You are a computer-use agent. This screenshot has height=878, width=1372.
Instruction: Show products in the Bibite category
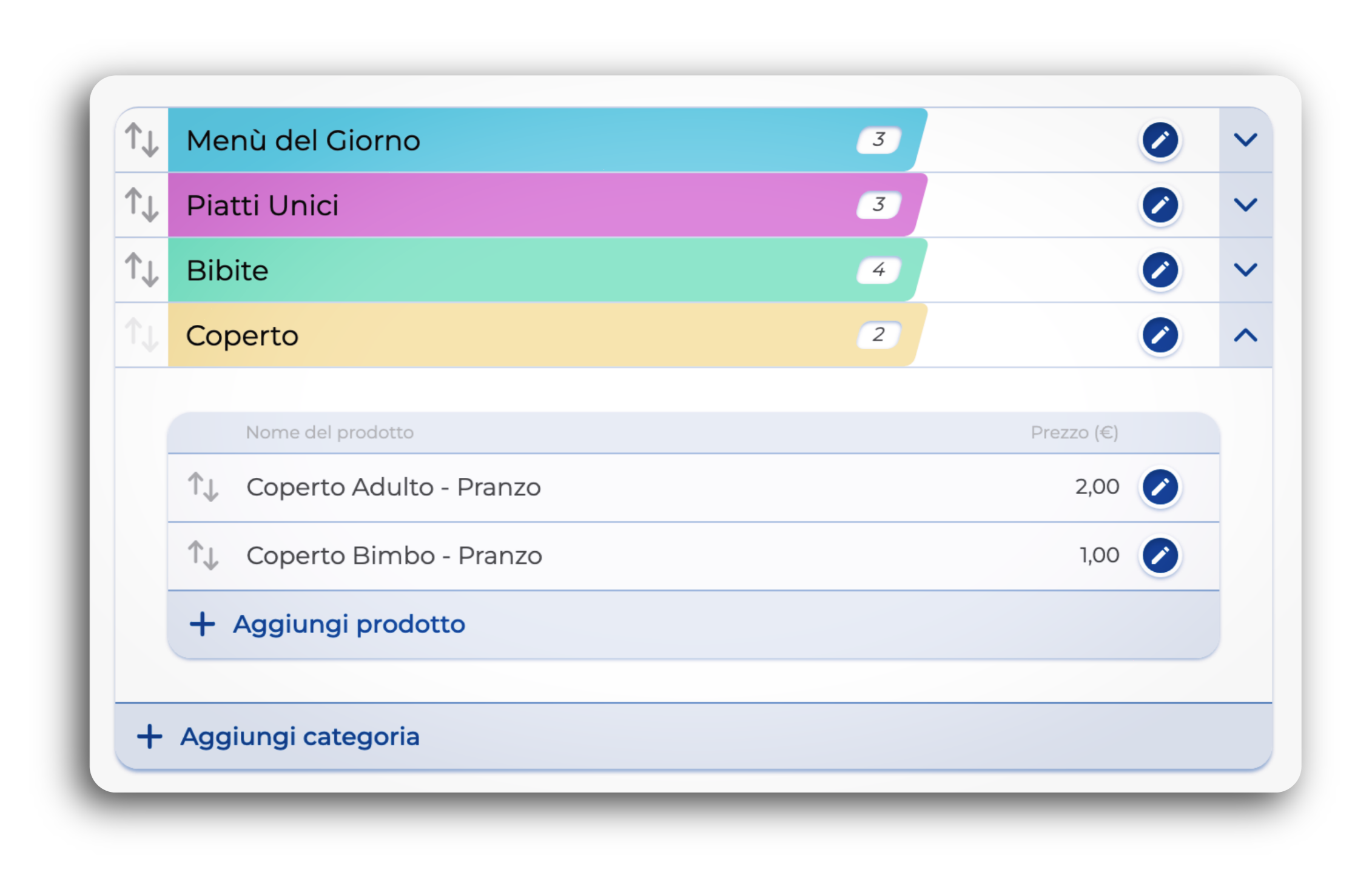point(1245,270)
